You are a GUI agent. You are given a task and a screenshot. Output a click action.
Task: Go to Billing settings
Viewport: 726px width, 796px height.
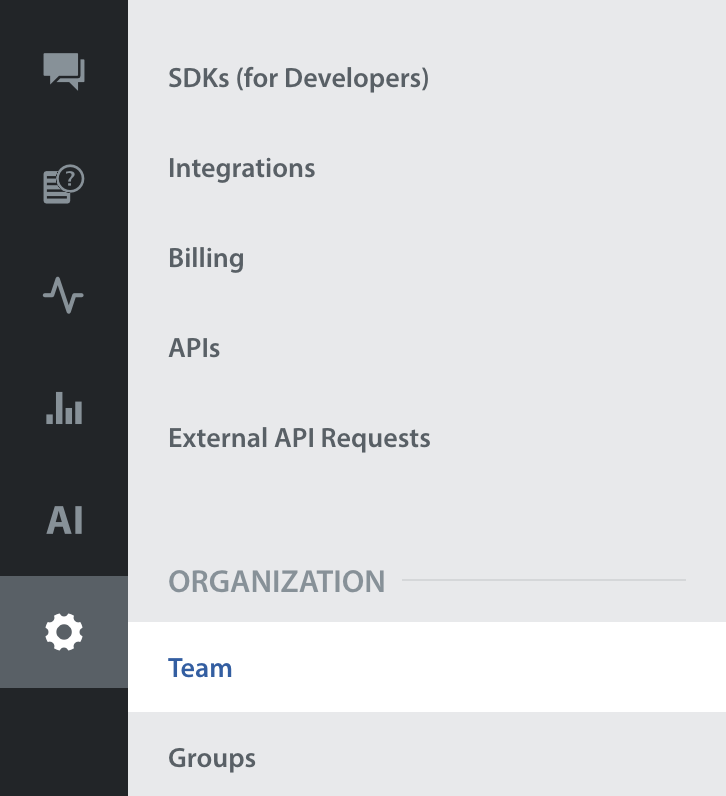click(x=206, y=258)
